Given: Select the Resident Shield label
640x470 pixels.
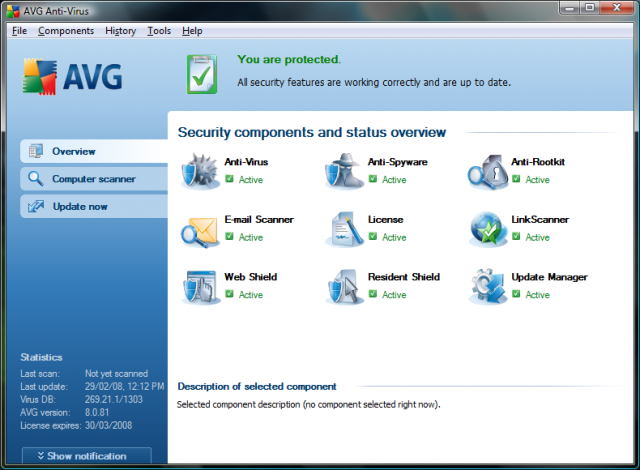Looking at the screenshot, I should (404, 277).
